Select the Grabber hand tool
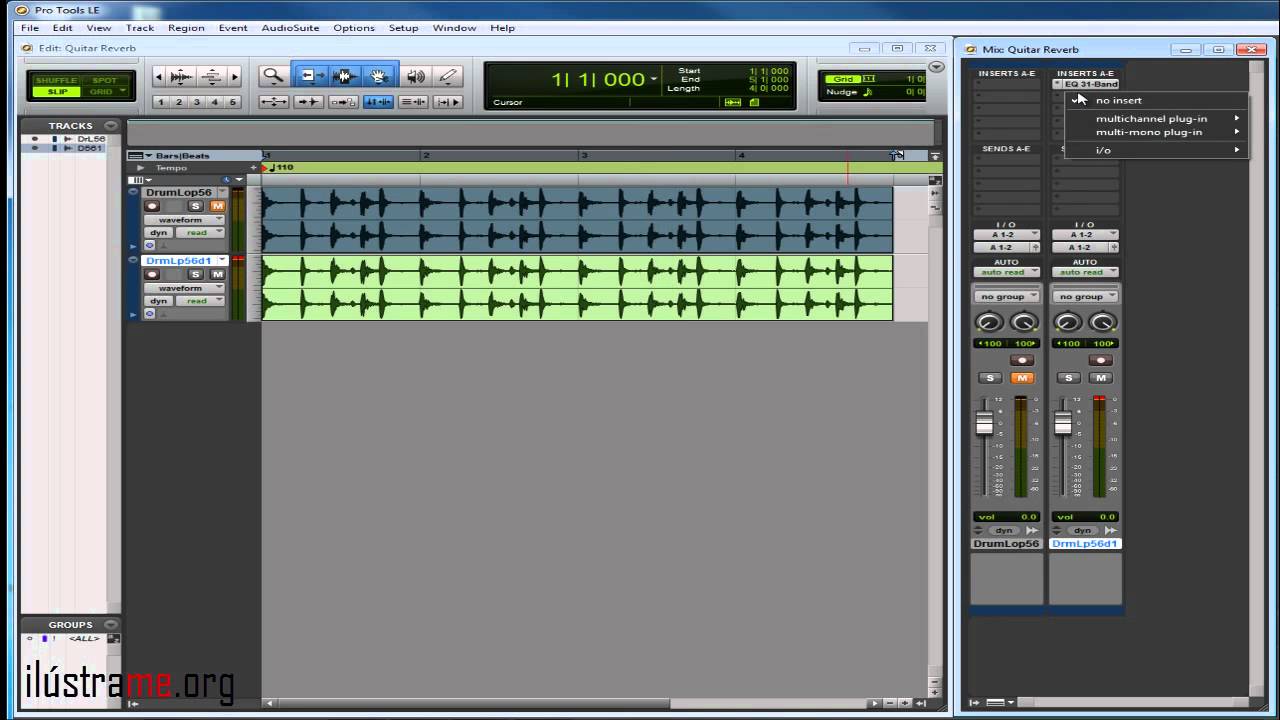The height and width of the screenshot is (720, 1280). [x=379, y=76]
